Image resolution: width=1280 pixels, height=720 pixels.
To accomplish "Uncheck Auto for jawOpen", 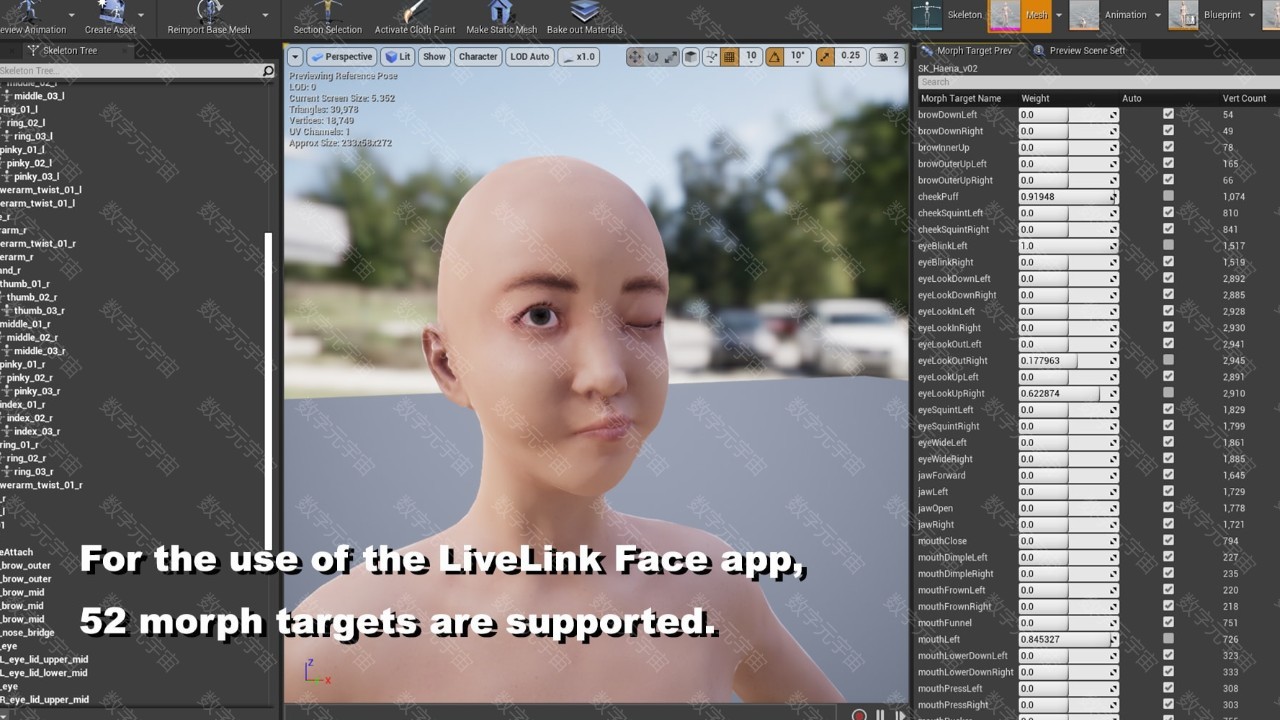I will click(1168, 508).
